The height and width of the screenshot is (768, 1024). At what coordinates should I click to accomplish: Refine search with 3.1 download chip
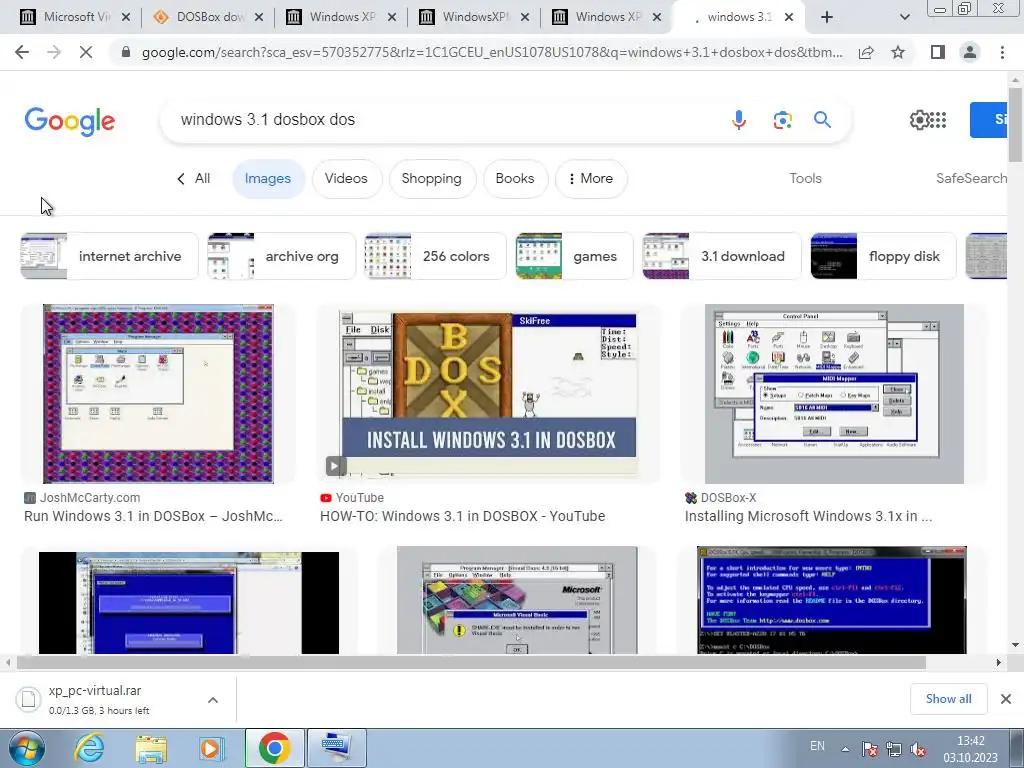(722, 256)
